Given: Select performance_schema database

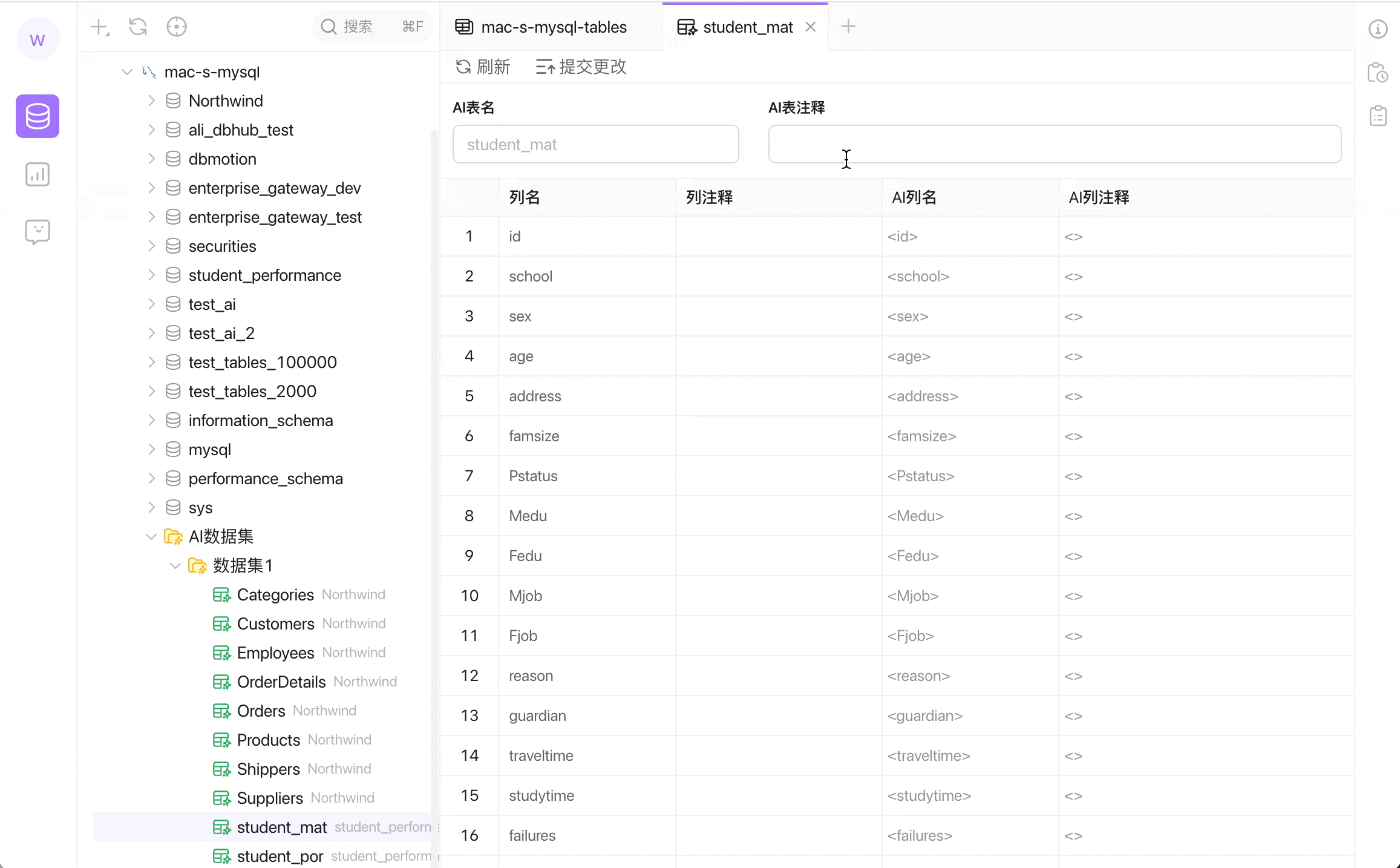Looking at the screenshot, I should pos(266,479).
